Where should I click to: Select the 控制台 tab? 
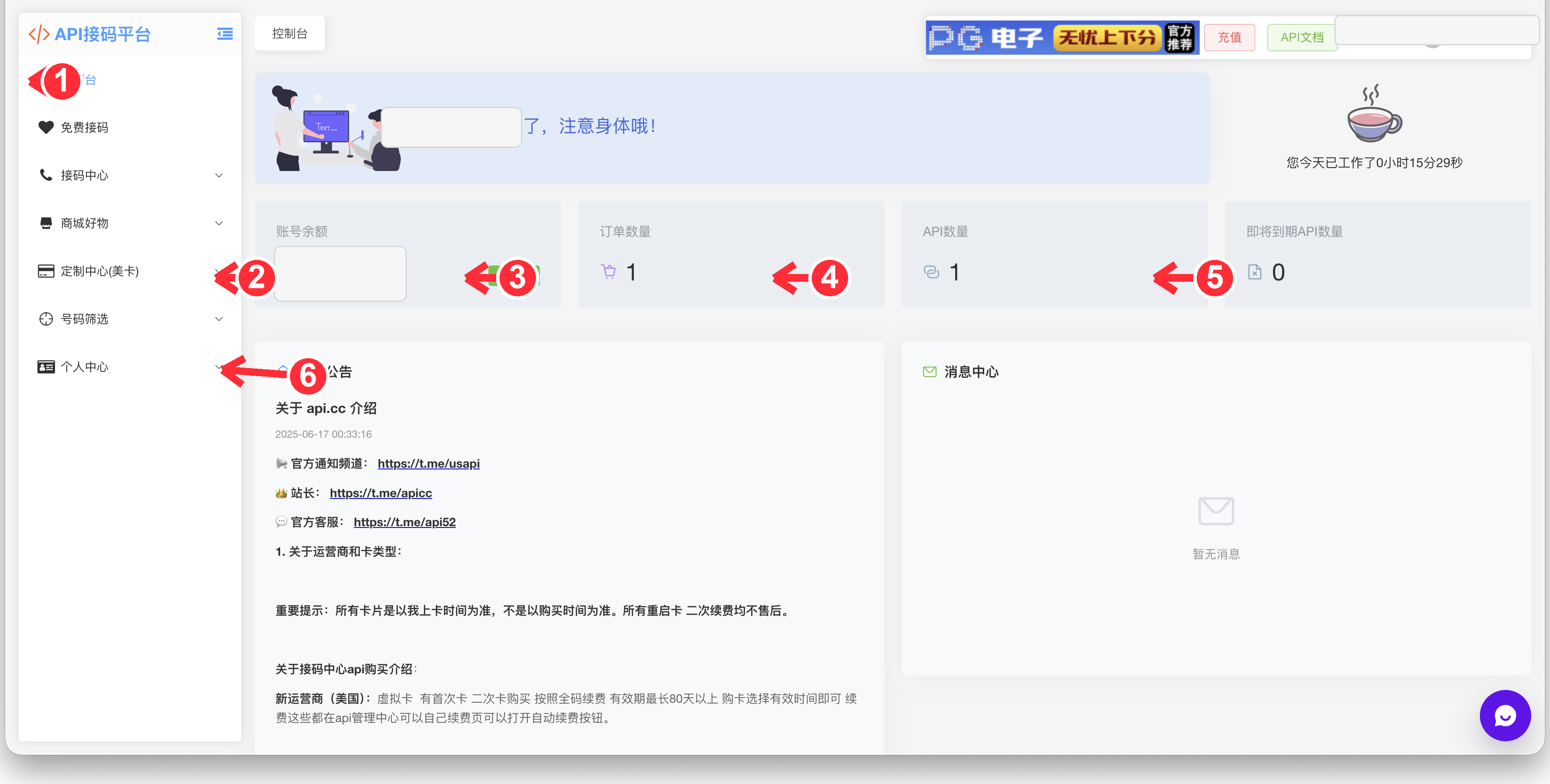[x=290, y=34]
